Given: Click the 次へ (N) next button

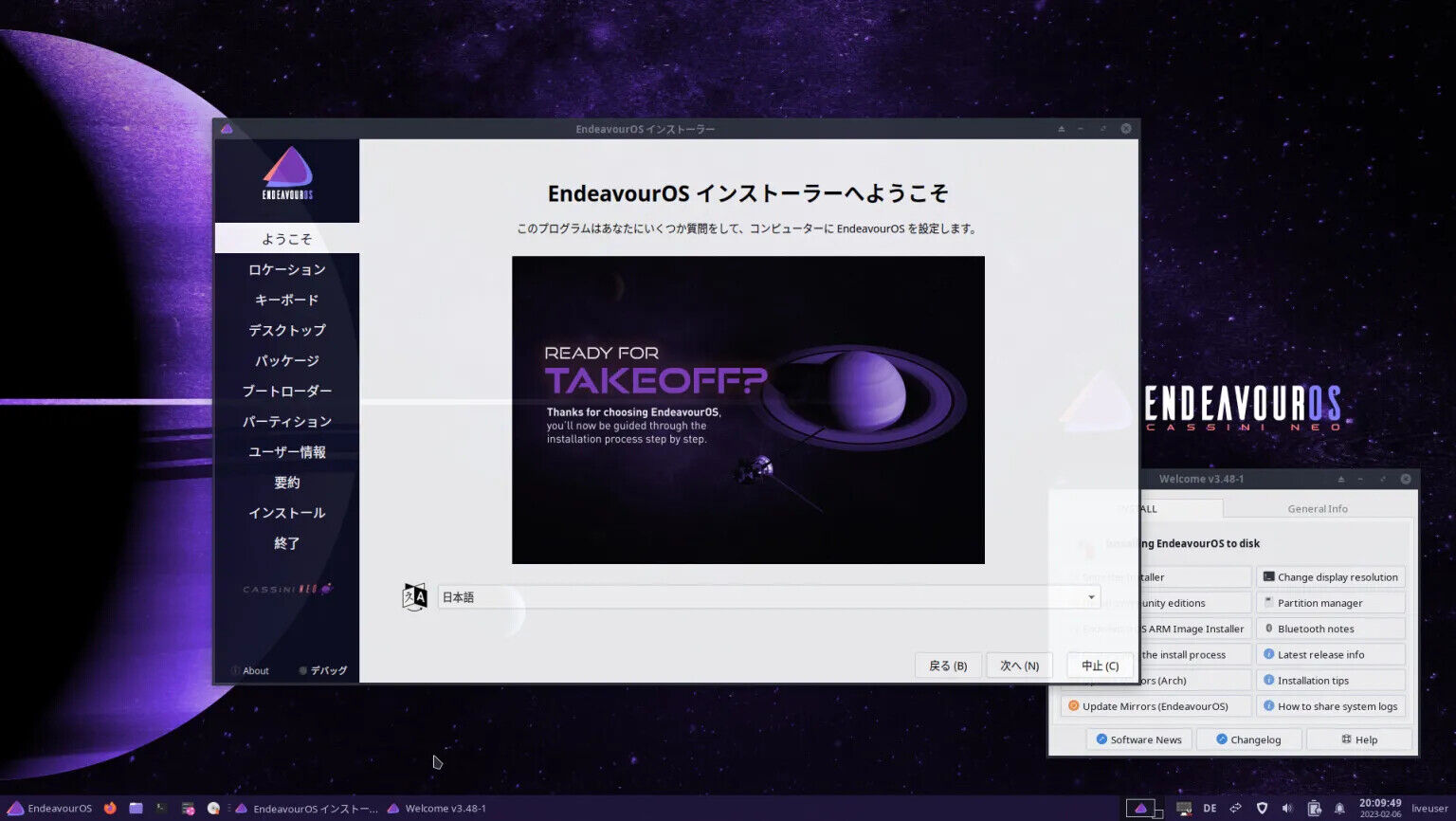Looking at the screenshot, I should 1019,666.
